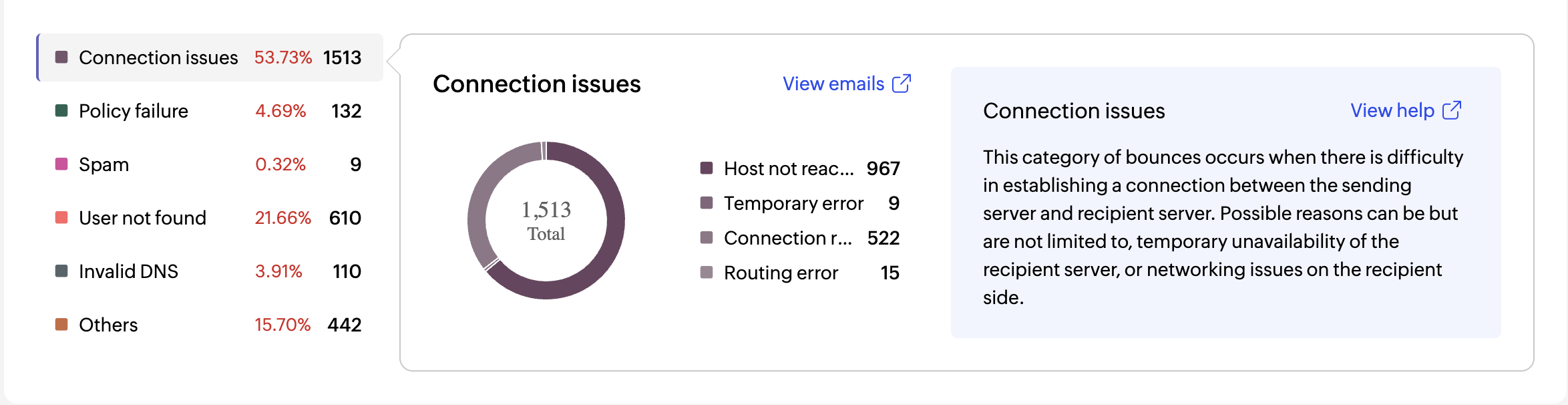Click the Spam pink color swatch
This screenshot has height=405, width=1568.
tap(61, 164)
